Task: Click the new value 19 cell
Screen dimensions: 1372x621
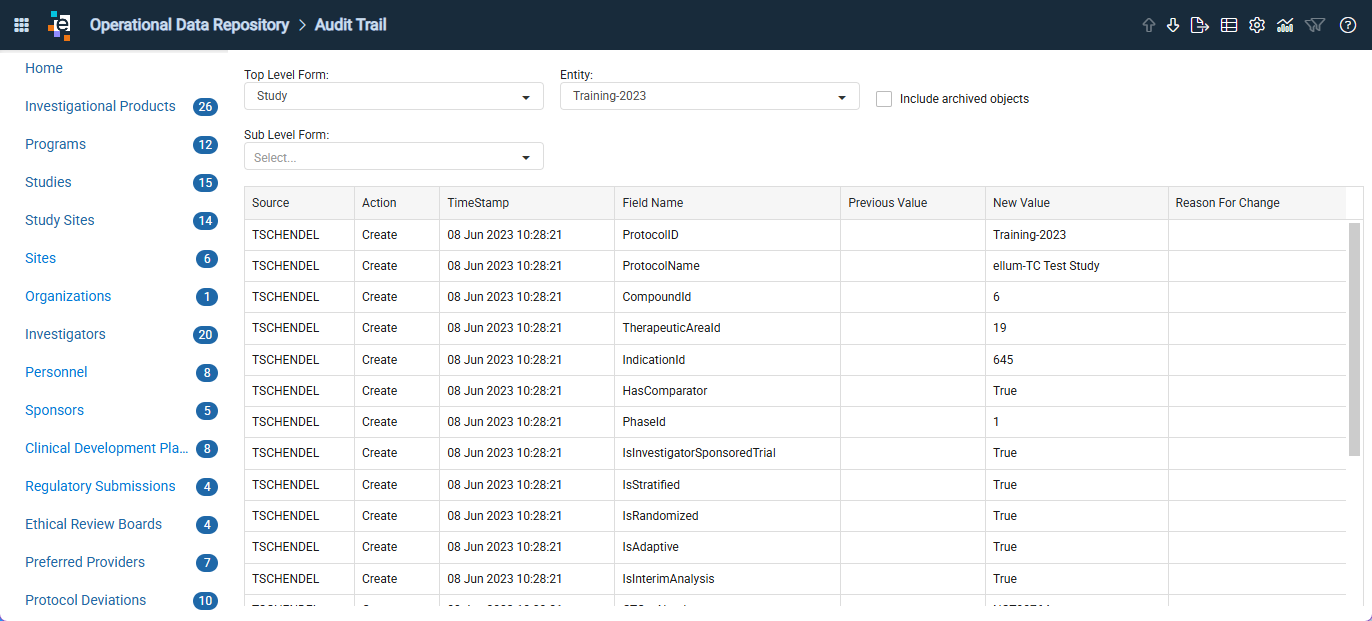Action: (1077, 328)
